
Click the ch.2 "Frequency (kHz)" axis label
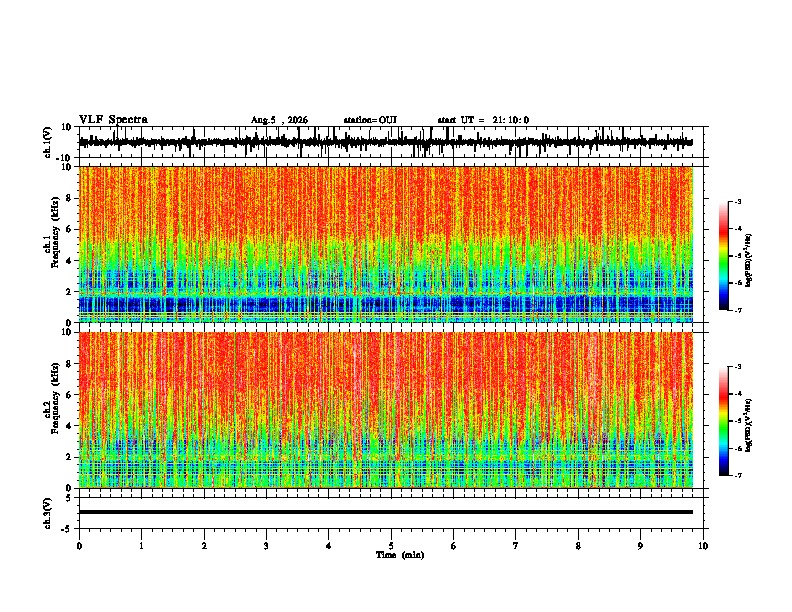point(55,399)
